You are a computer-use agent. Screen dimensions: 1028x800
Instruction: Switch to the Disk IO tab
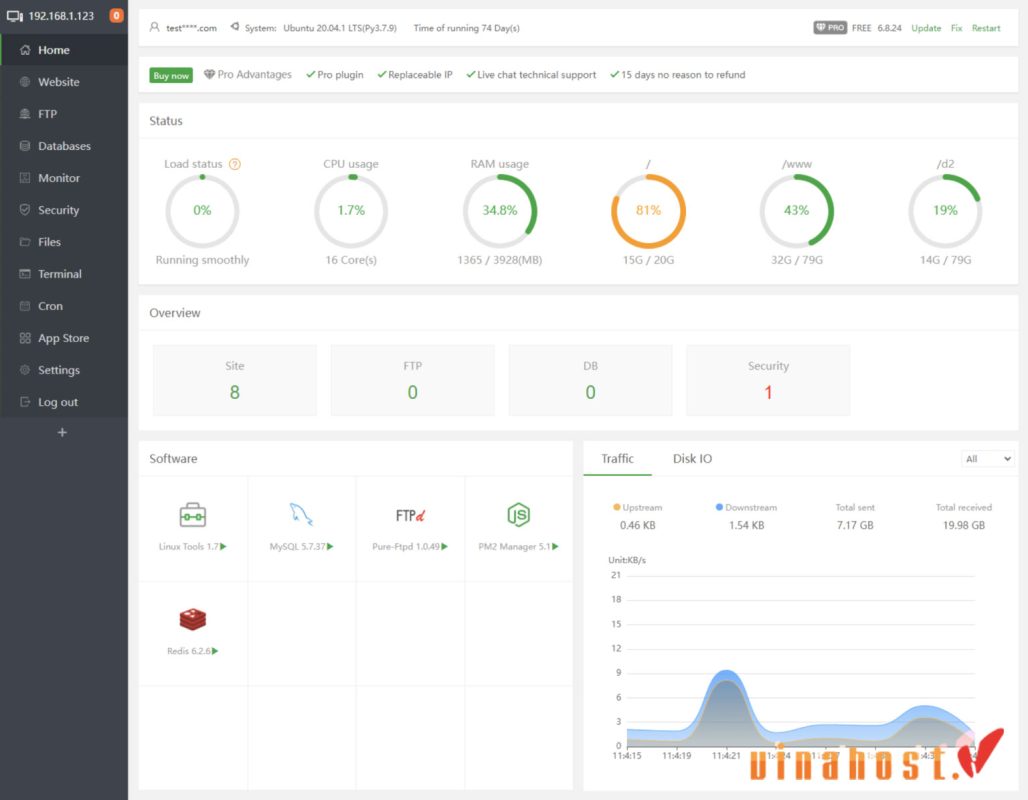pos(692,458)
